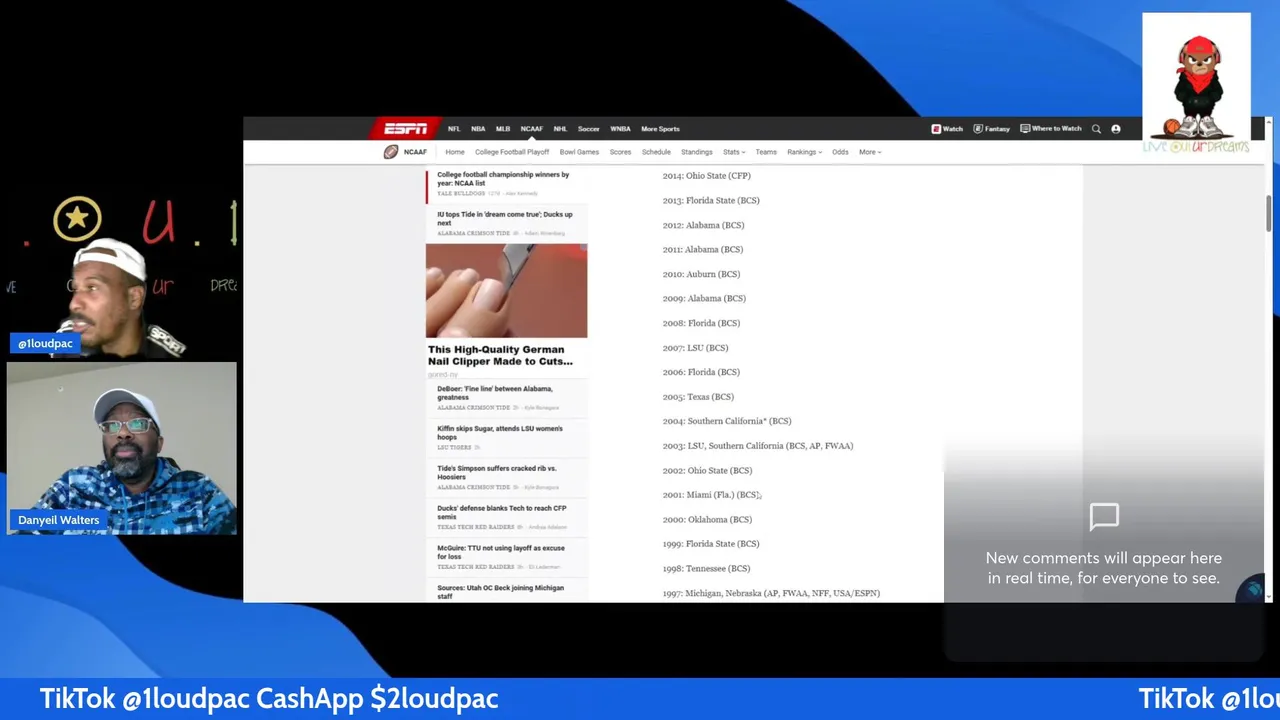Select WNBA in ESPN top navigation
The image size is (1280, 720).
click(x=620, y=128)
